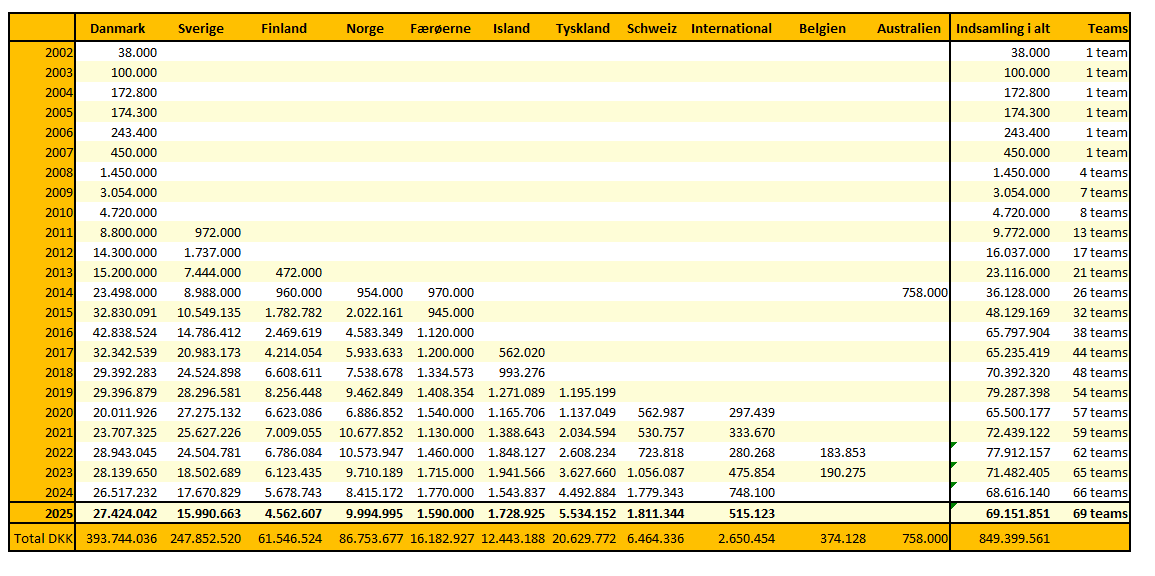The height and width of the screenshot is (576, 1155).
Task: Click the Schweiz value 562.987
Action: [x=654, y=412]
